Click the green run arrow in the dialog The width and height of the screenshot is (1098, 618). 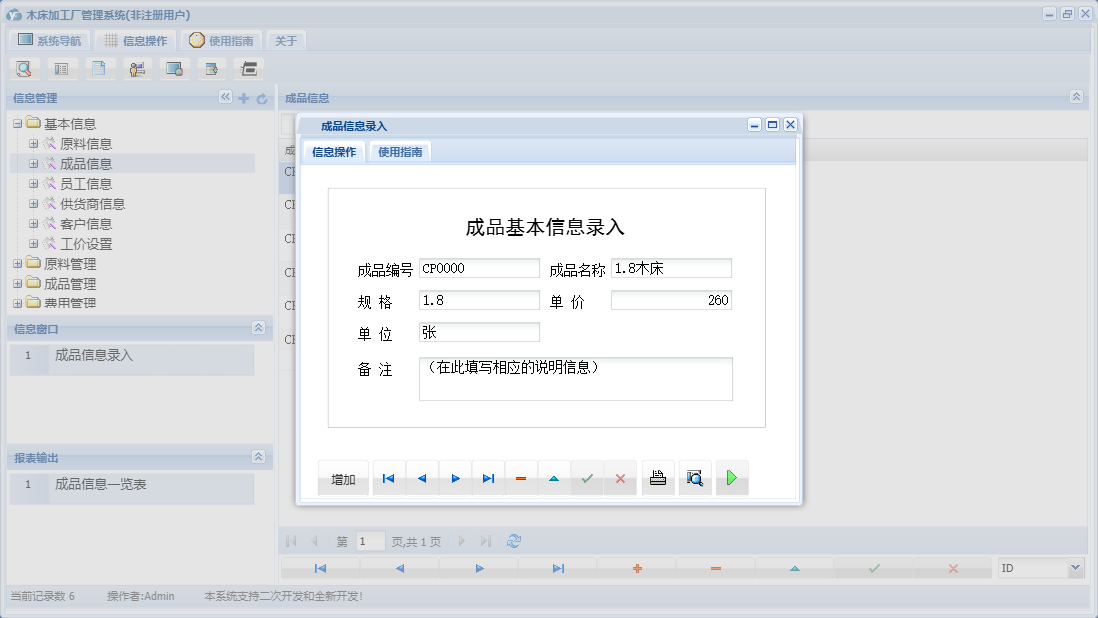pyautogui.click(x=731, y=478)
